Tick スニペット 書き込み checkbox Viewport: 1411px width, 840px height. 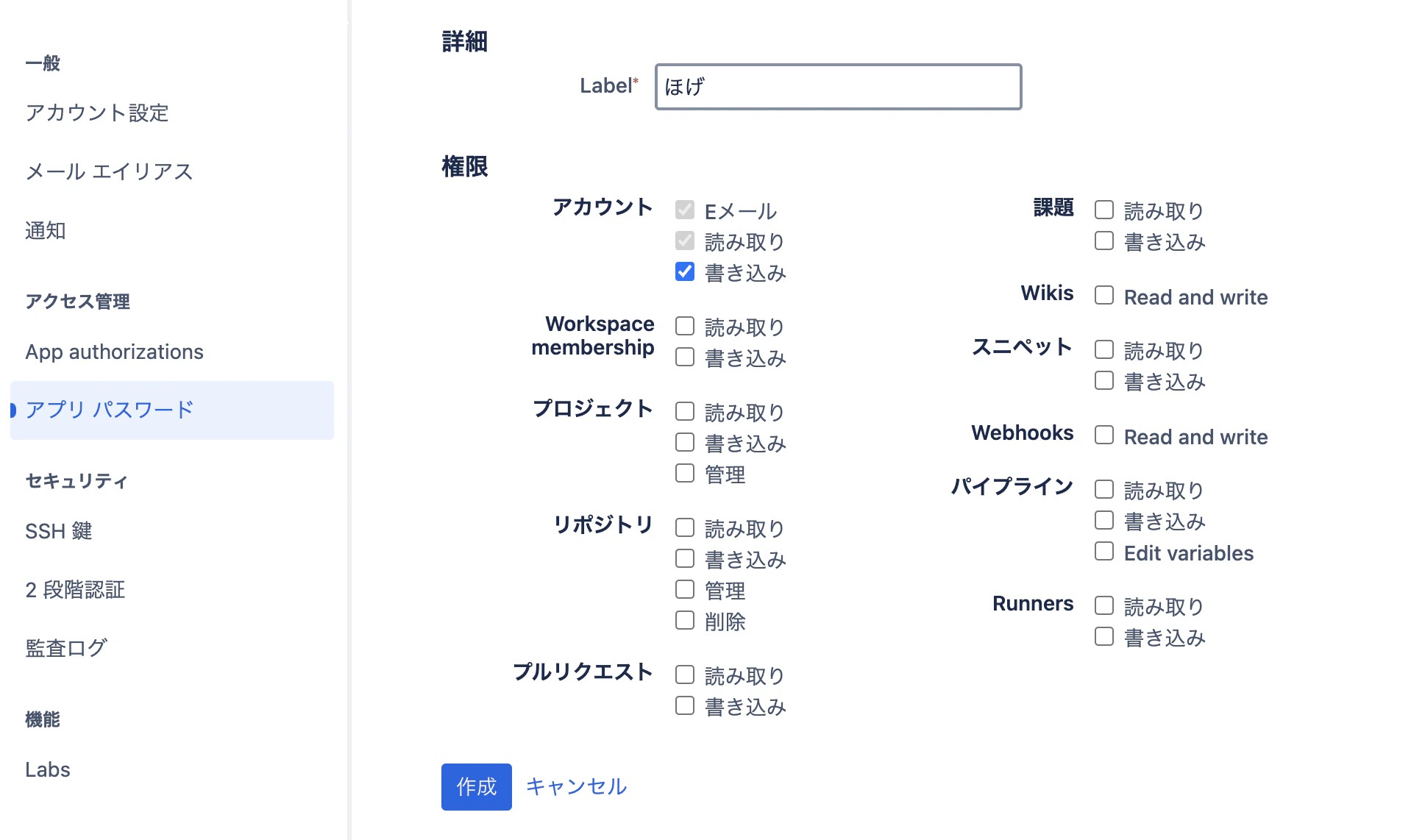pos(1104,380)
